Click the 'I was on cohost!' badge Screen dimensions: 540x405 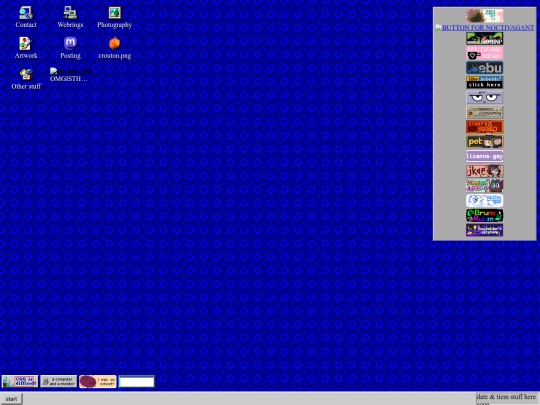click(x=98, y=381)
